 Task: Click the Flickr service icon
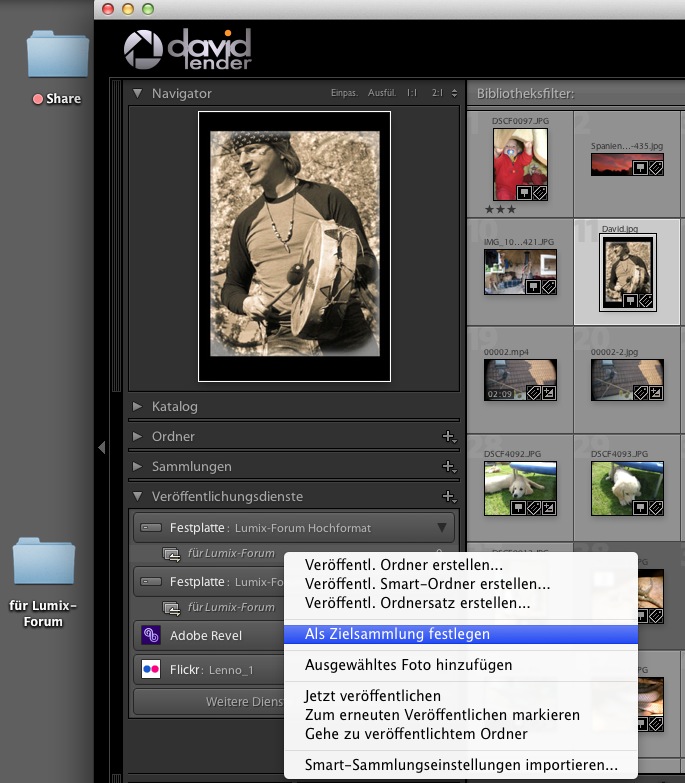tap(151, 670)
